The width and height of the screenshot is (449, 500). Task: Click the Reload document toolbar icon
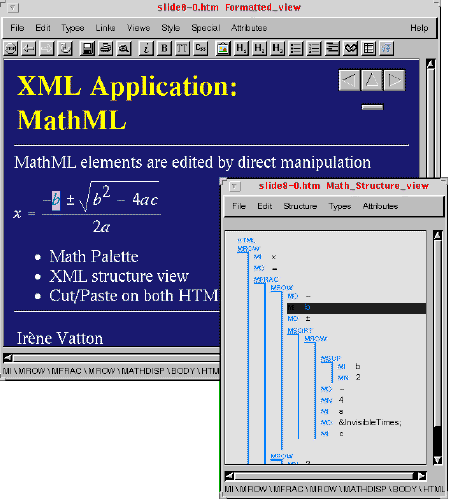(65, 49)
